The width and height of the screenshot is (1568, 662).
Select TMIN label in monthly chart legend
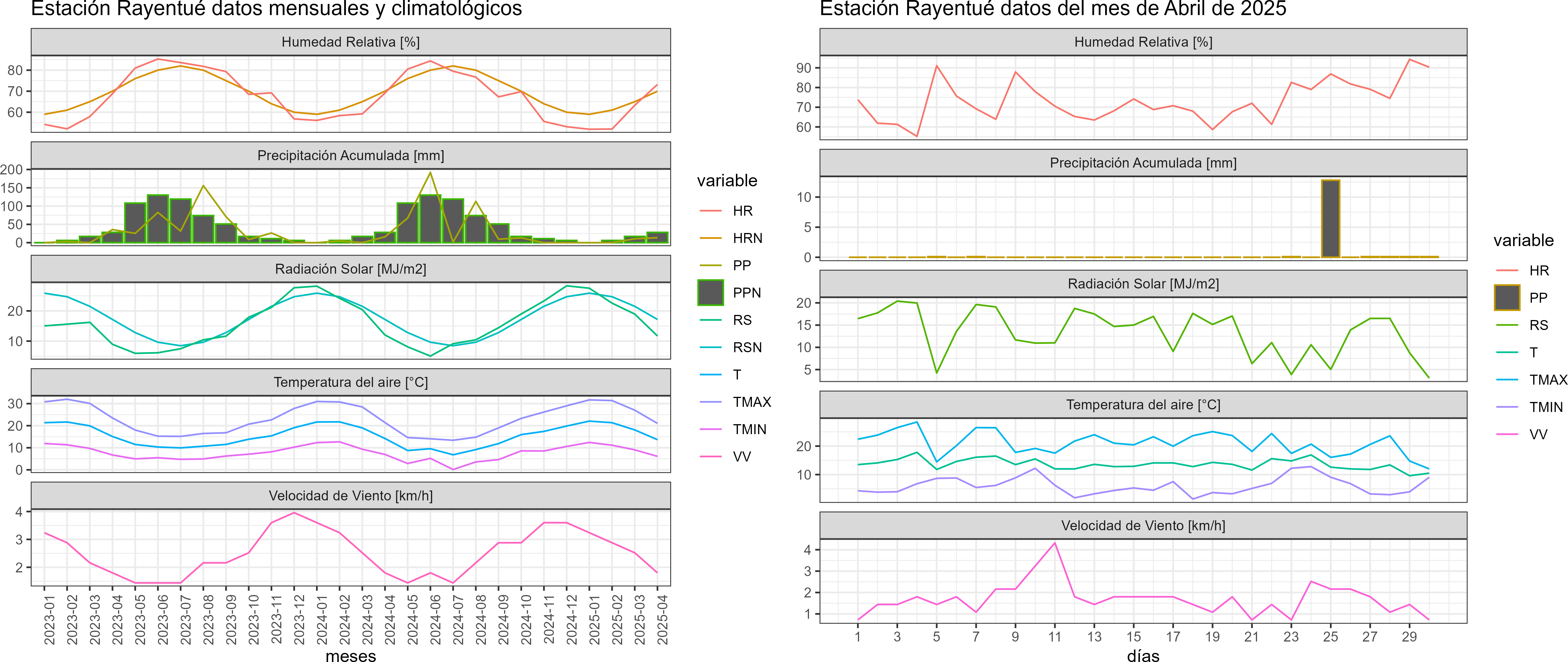click(x=749, y=430)
